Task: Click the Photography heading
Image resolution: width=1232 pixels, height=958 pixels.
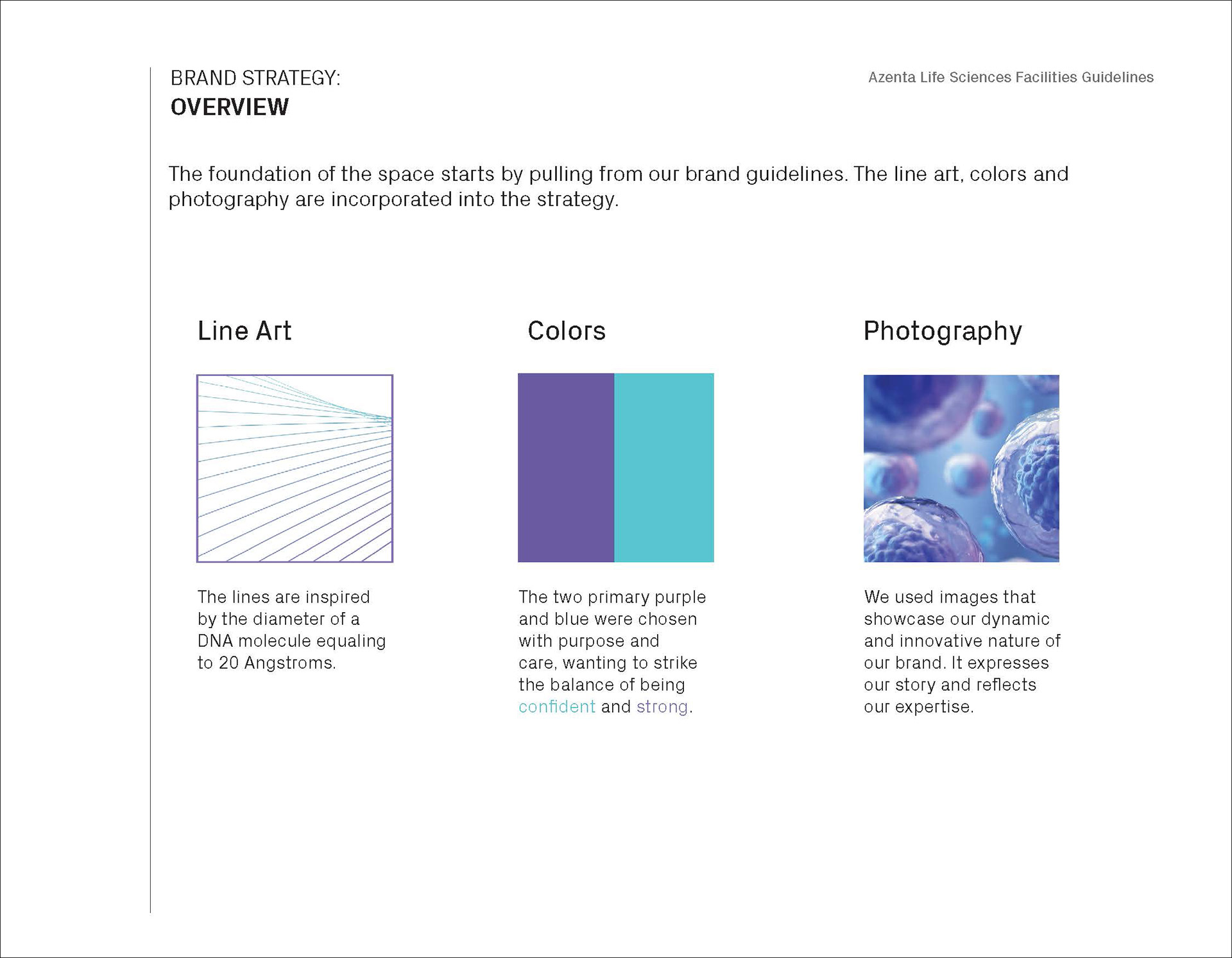Action: [943, 332]
